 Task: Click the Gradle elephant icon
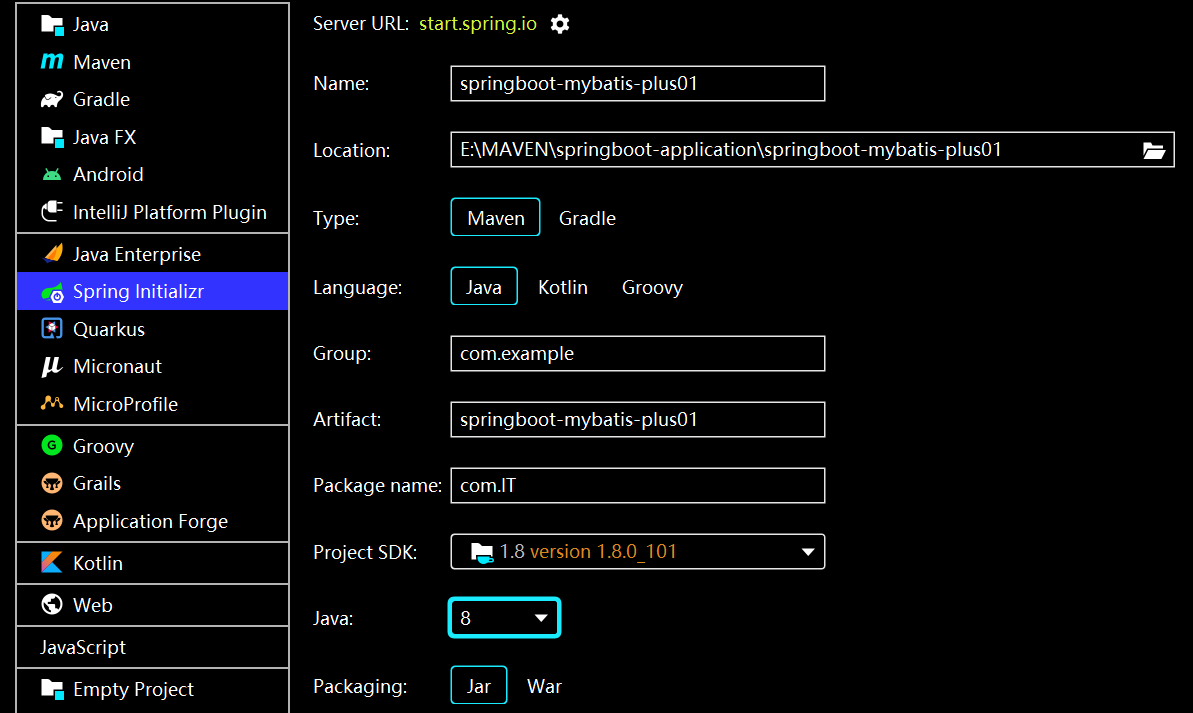tap(52, 99)
